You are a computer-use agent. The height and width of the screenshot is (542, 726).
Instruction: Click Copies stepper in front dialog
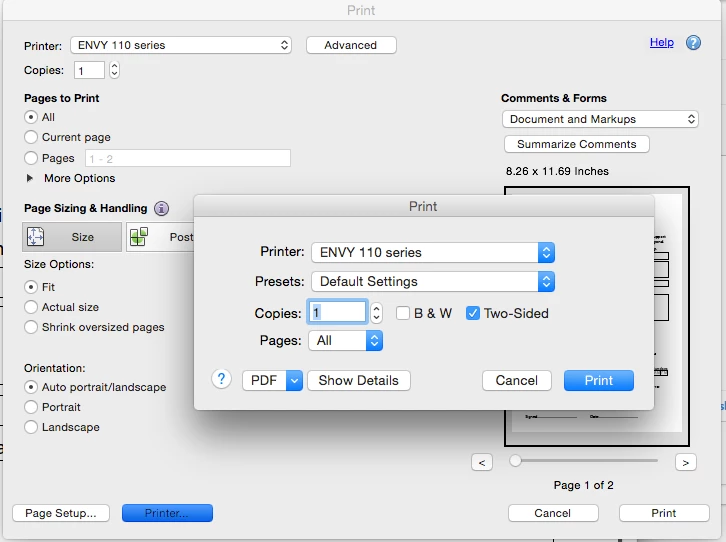pyautogui.click(x=376, y=313)
